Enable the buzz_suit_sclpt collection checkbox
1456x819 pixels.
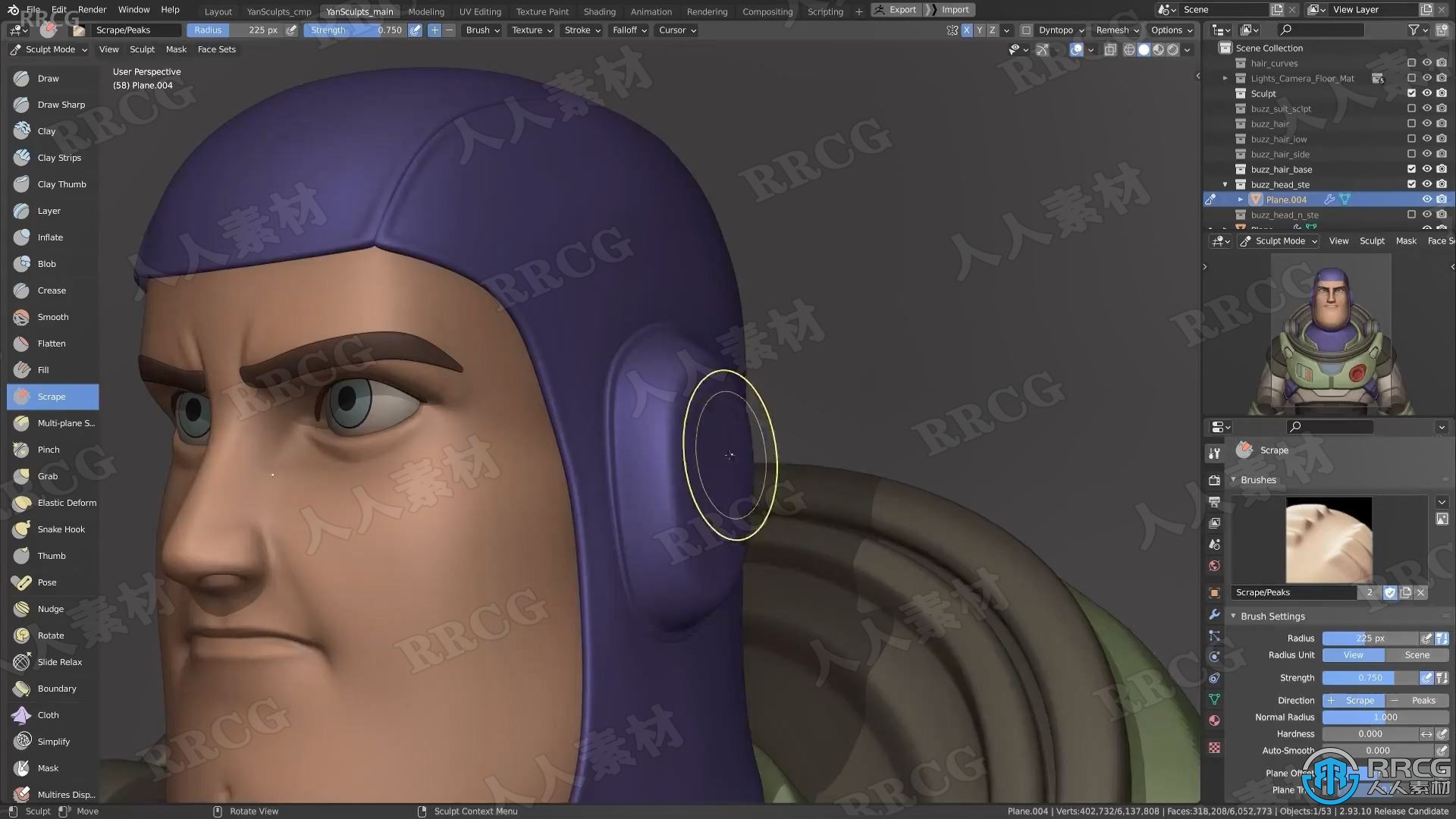[x=1411, y=108]
